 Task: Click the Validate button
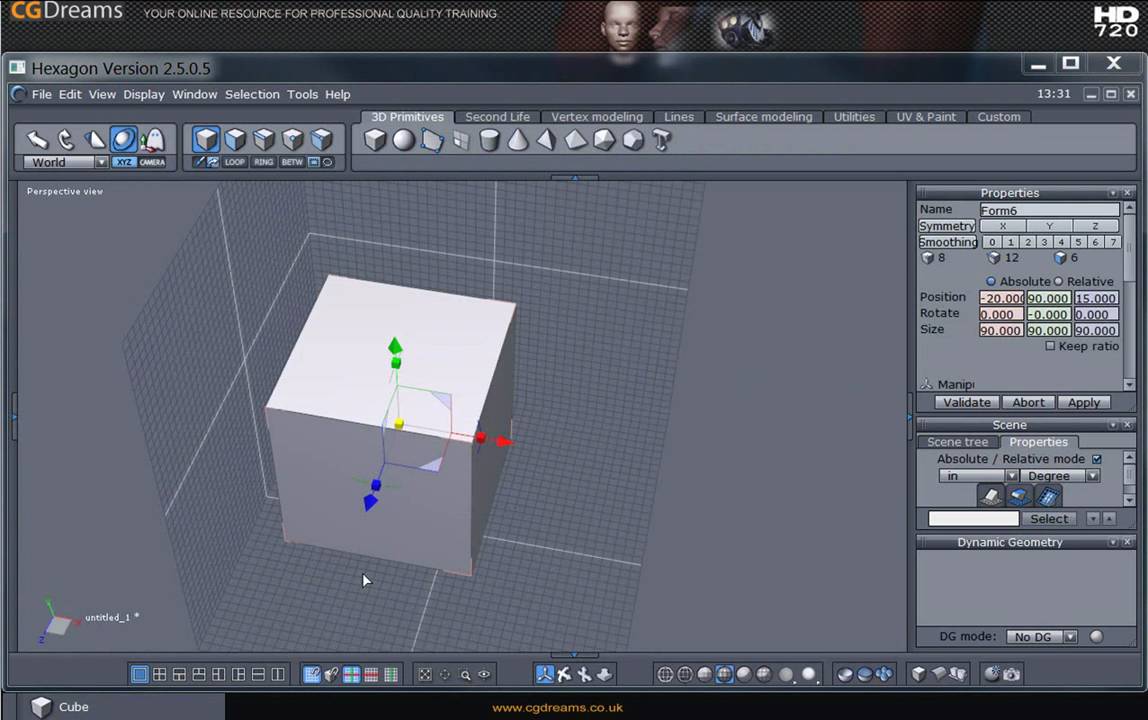point(966,403)
